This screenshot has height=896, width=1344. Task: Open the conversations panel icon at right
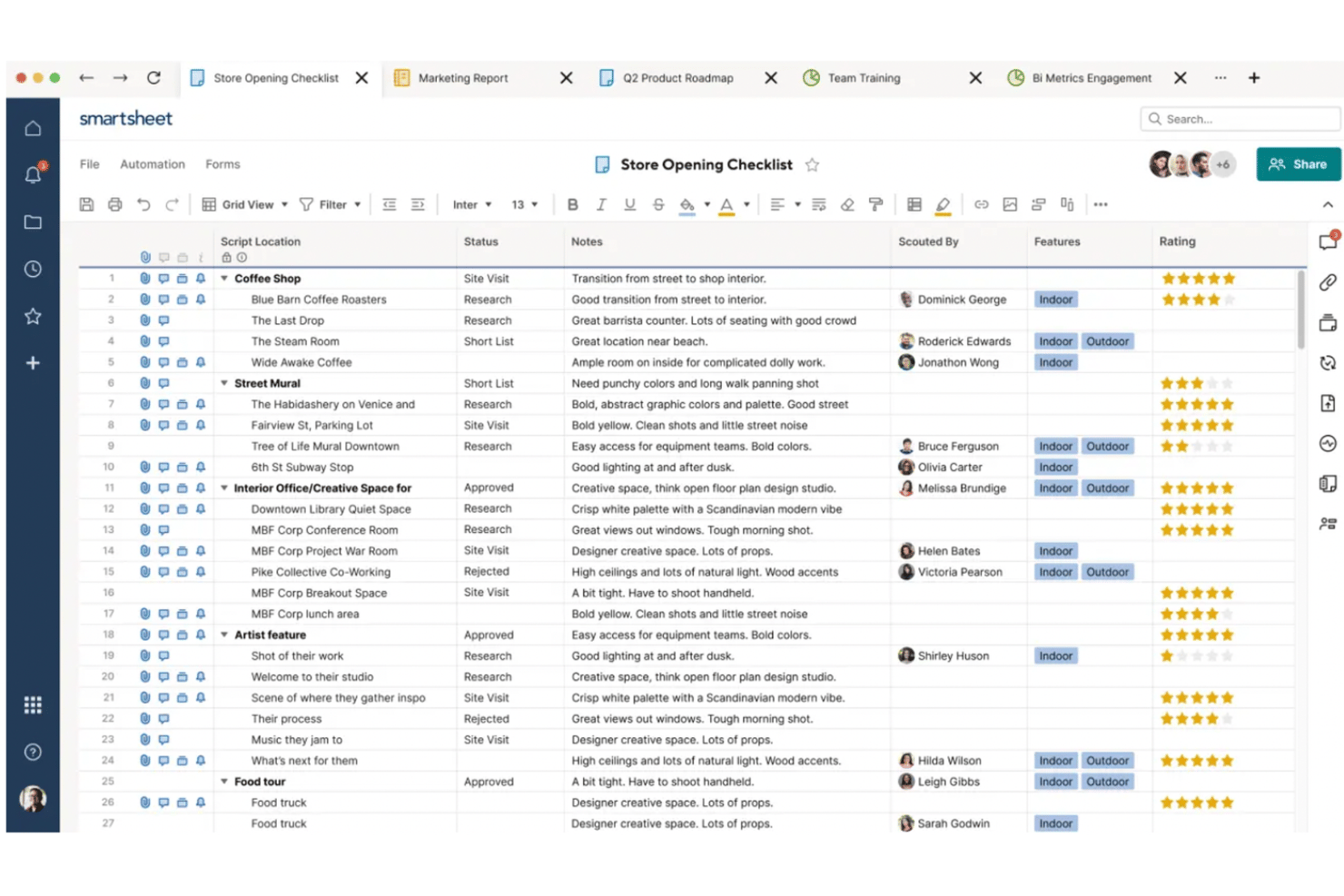1329,241
